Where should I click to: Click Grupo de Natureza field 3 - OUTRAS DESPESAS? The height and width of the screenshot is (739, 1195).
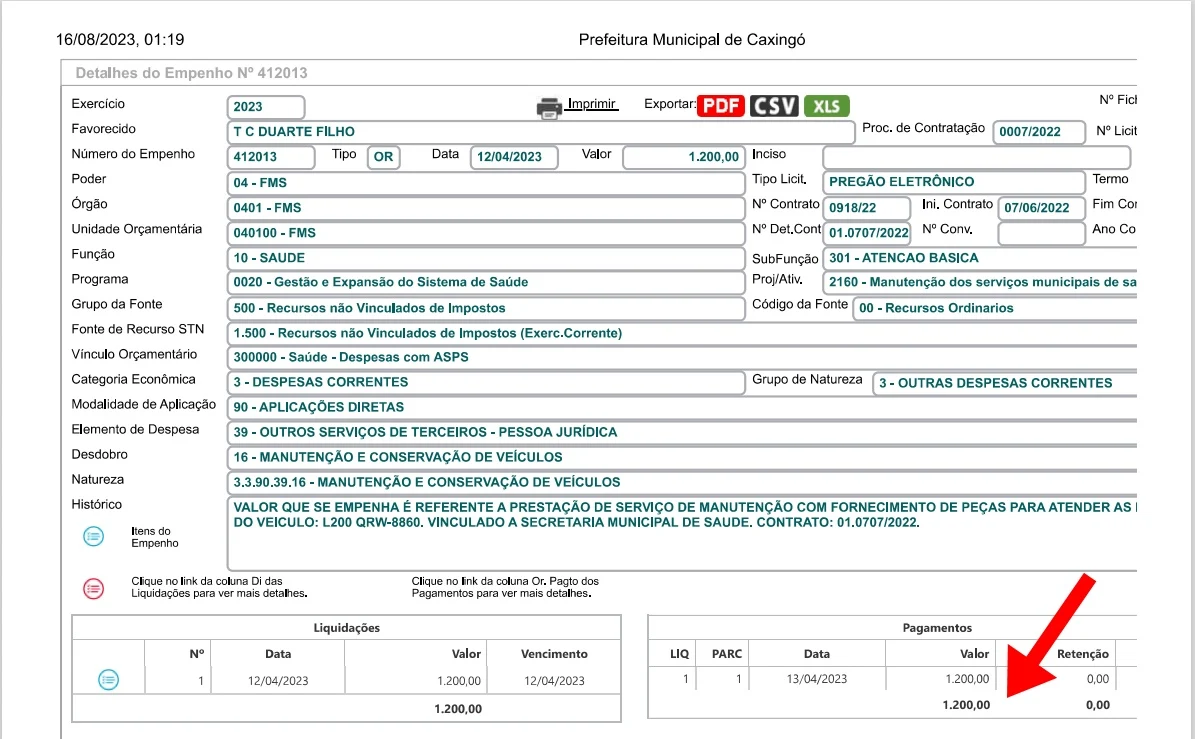click(1005, 383)
